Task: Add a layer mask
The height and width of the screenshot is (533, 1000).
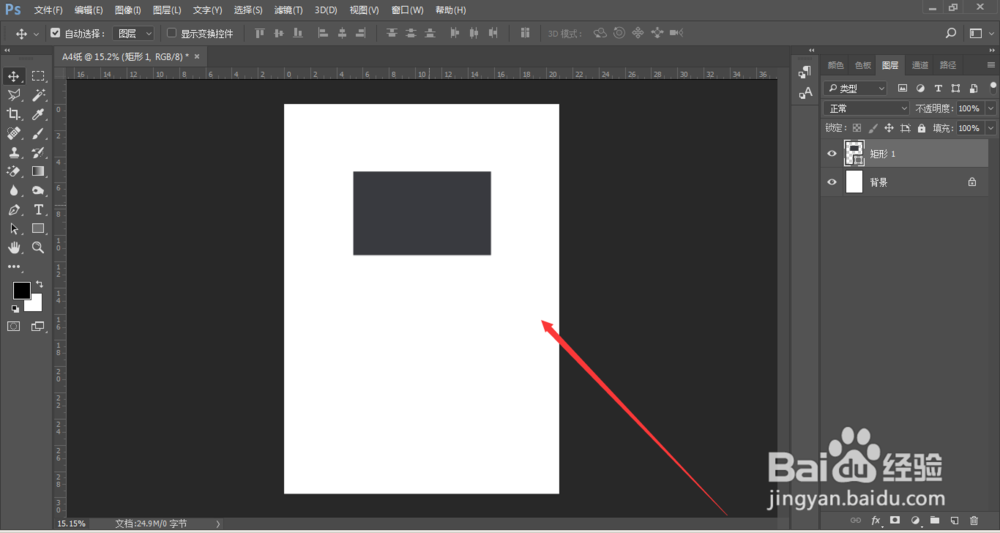Action: (895, 520)
